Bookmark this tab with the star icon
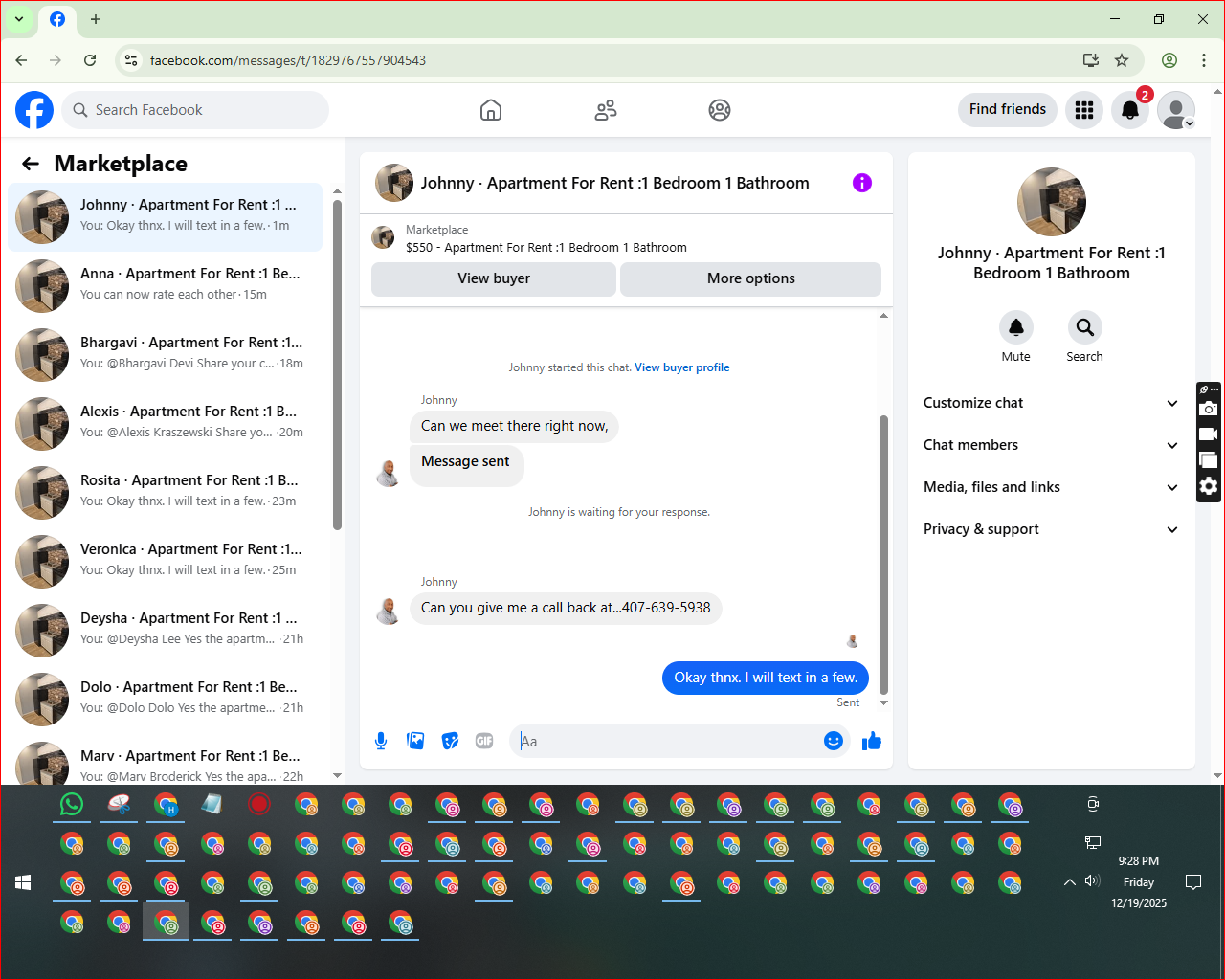1225x980 pixels. tap(1122, 60)
